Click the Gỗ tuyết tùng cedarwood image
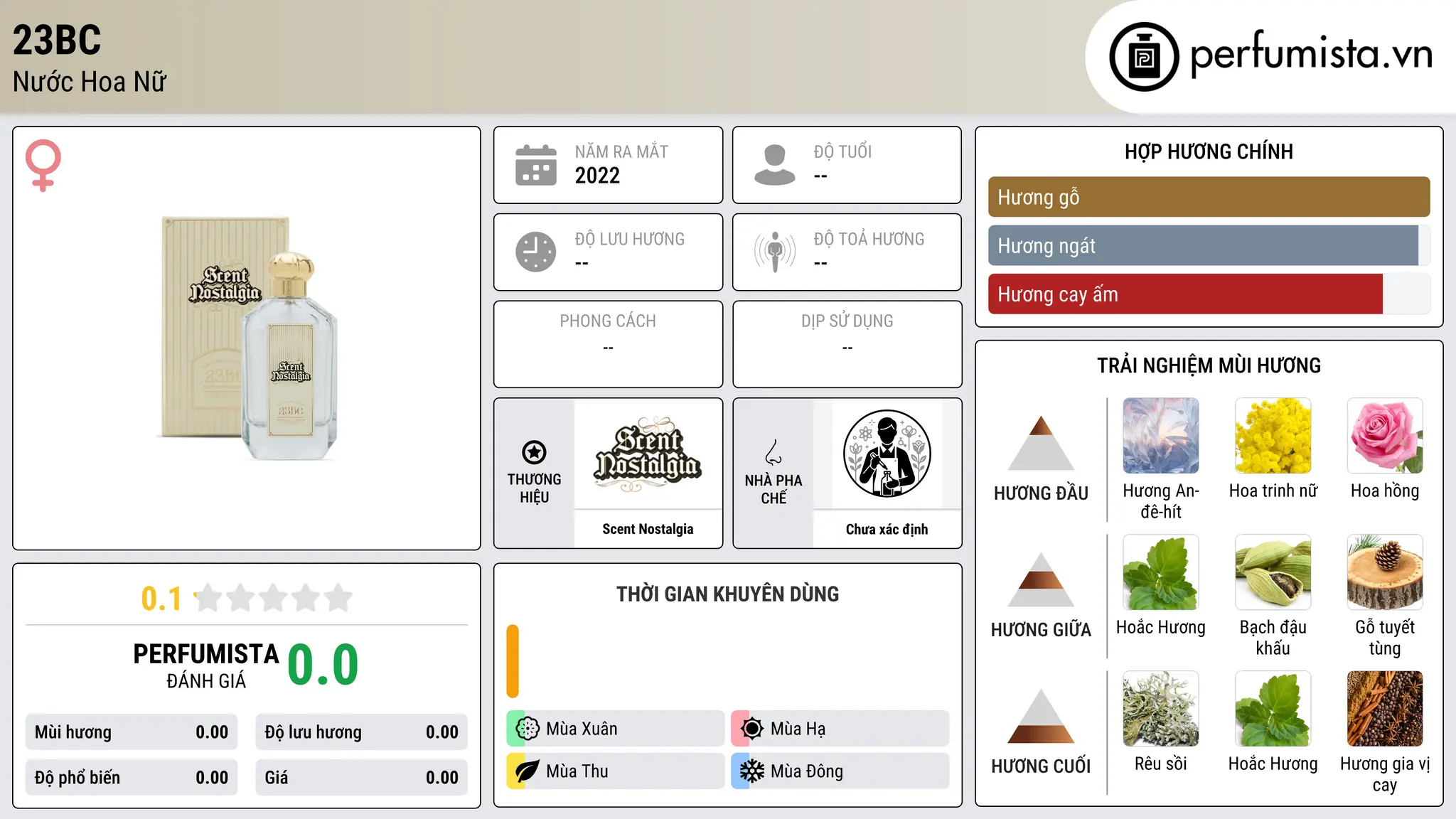Image resolution: width=1456 pixels, height=819 pixels. [1385, 572]
